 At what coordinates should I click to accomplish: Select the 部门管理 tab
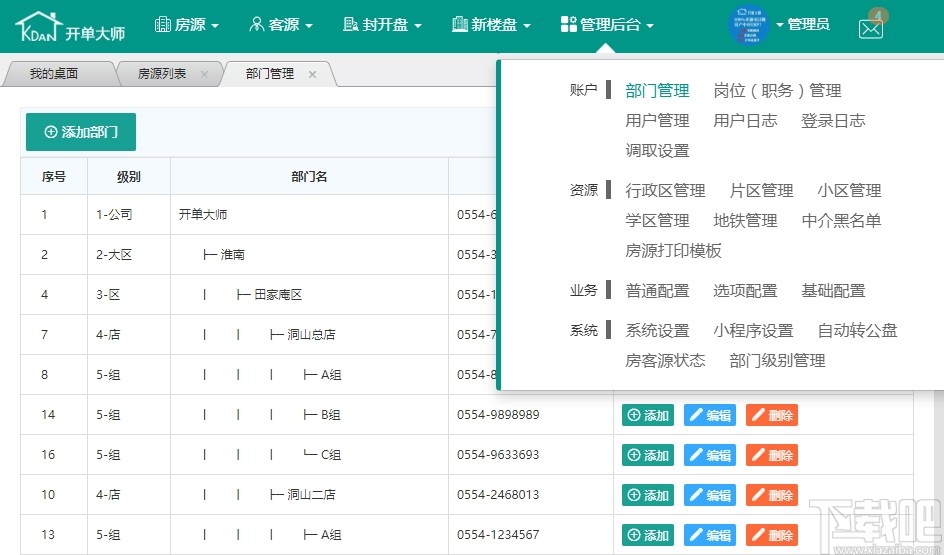pyautogui.click(x=270, y=73)
